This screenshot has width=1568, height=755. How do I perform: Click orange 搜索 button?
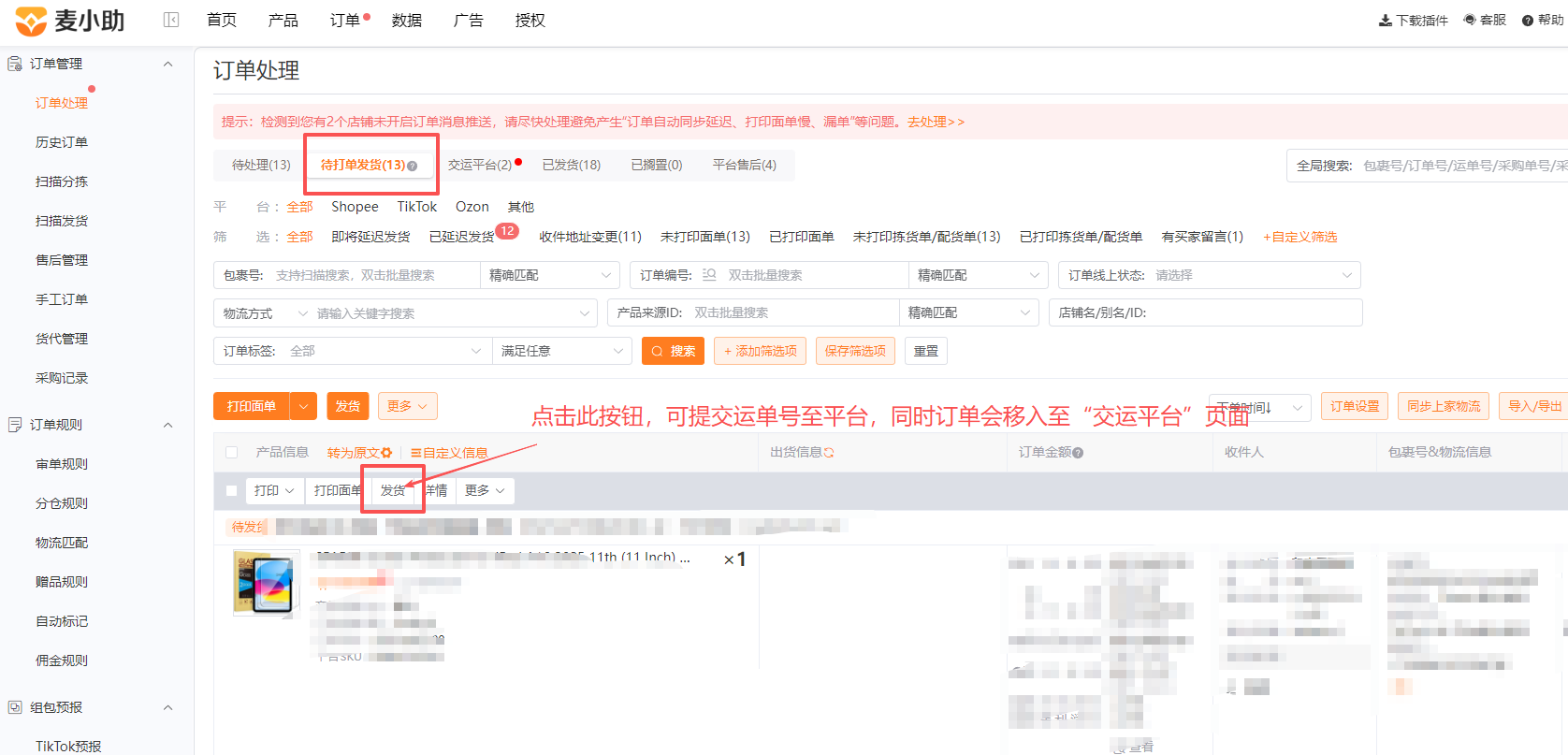(x=673, y=351)
